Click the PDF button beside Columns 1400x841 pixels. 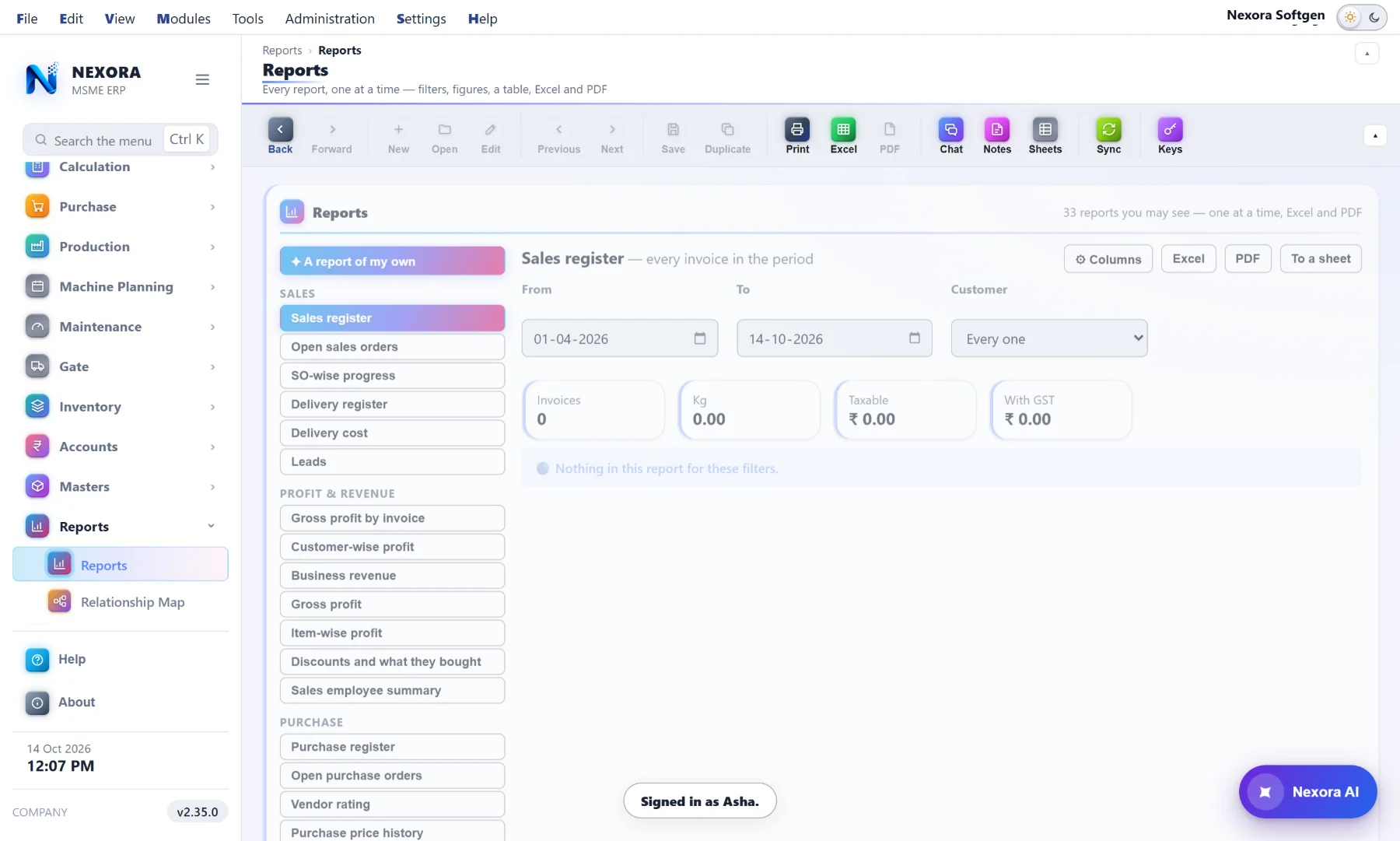point(1248,259)
